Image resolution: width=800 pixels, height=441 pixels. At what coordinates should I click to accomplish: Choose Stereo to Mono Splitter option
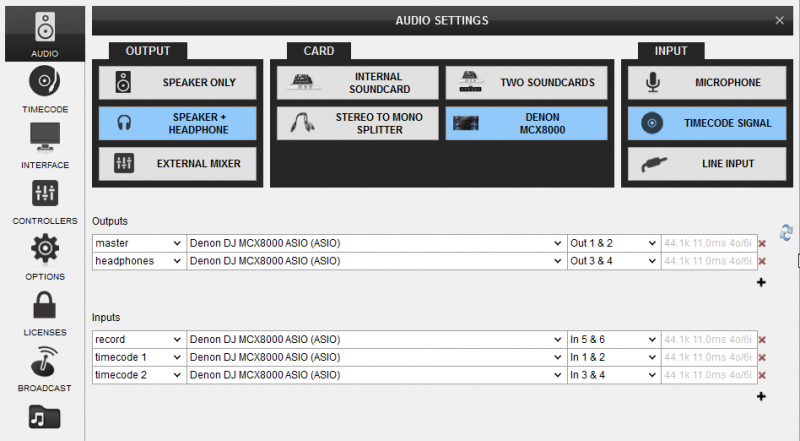tap(357, 123)
